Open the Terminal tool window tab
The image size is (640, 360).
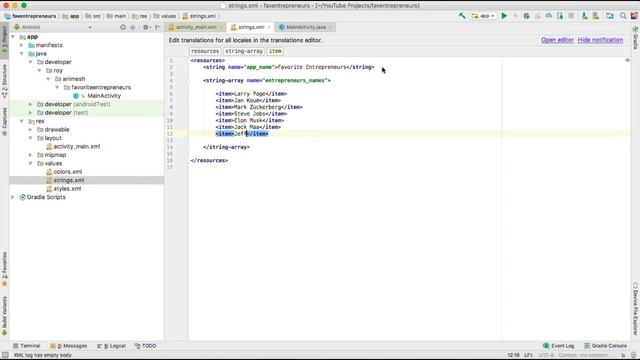27,346
